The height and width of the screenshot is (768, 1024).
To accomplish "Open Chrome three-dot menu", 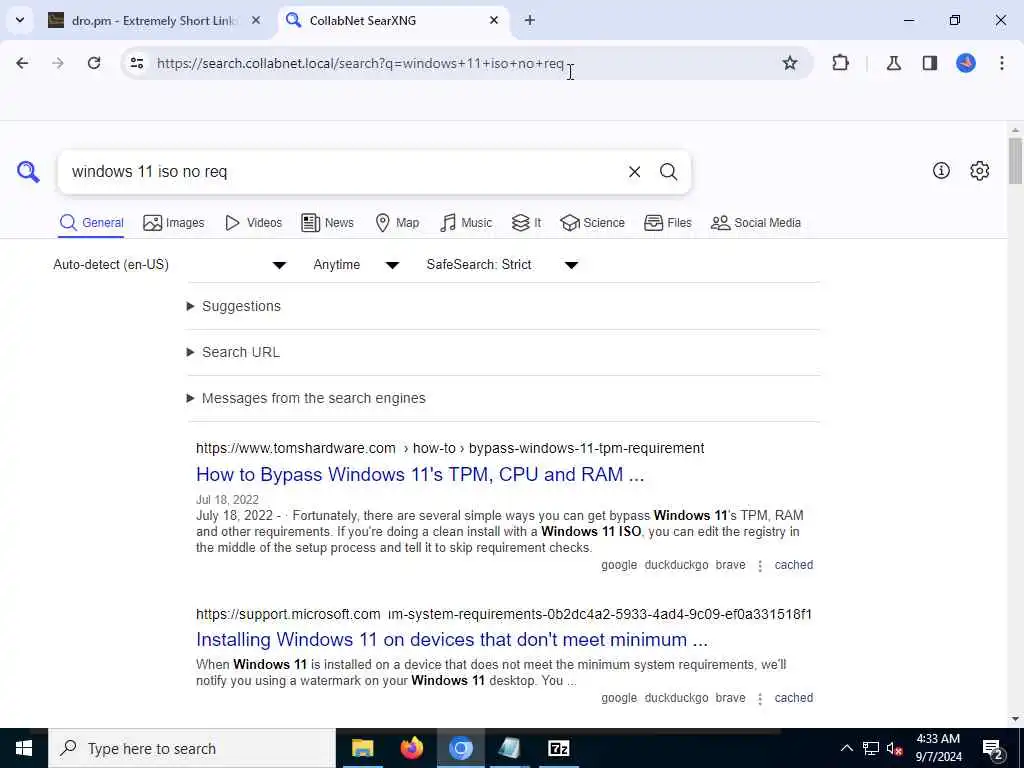I will pos(1002,63).
